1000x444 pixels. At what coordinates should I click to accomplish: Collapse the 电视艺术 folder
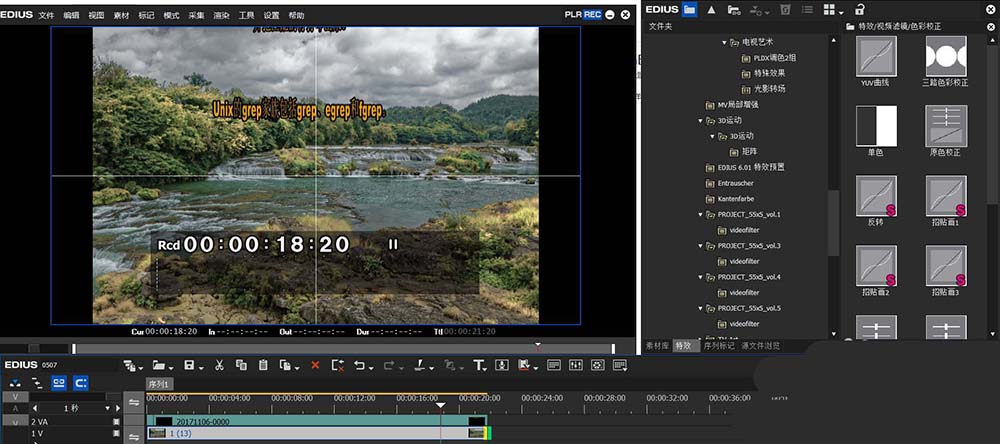(724, 42)
